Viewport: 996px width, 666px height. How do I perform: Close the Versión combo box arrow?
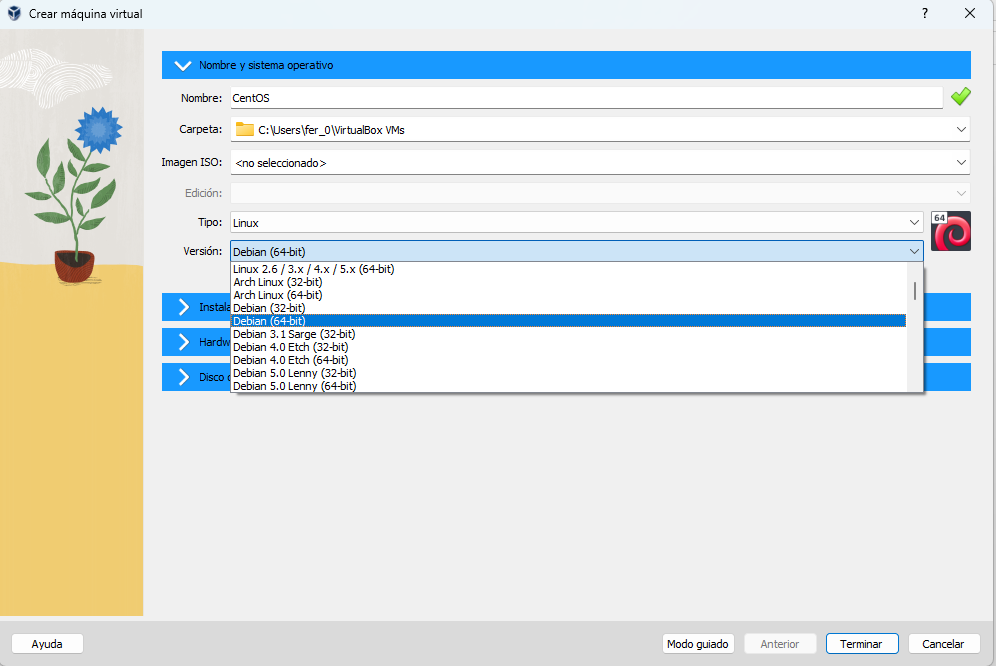914,252
